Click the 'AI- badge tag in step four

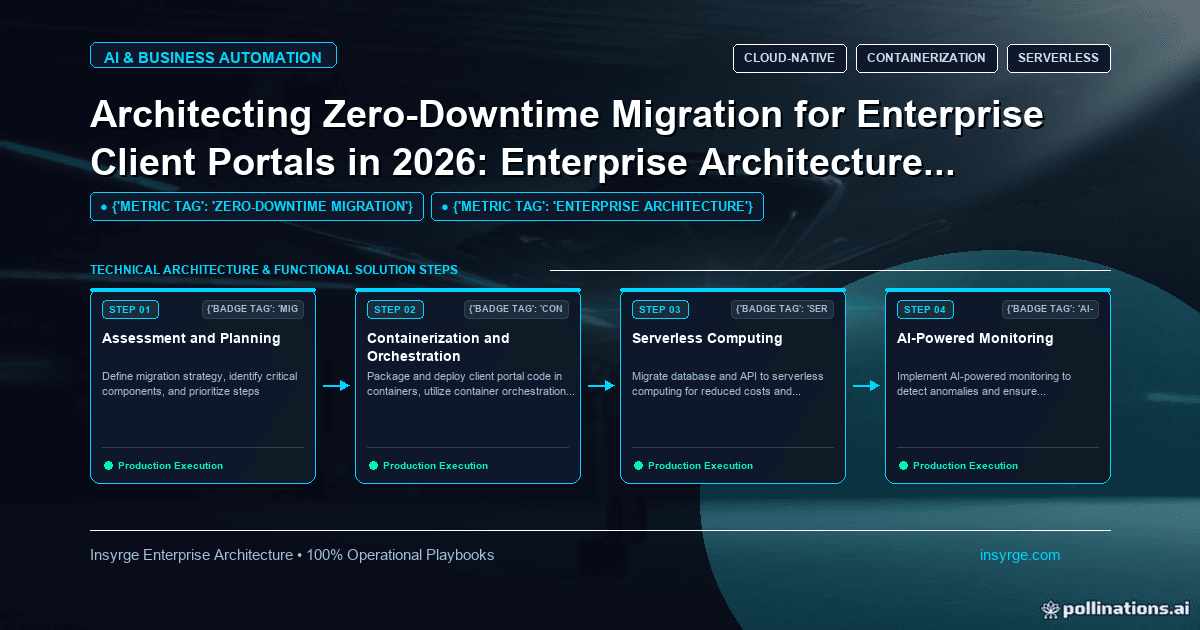(1051, 309)
